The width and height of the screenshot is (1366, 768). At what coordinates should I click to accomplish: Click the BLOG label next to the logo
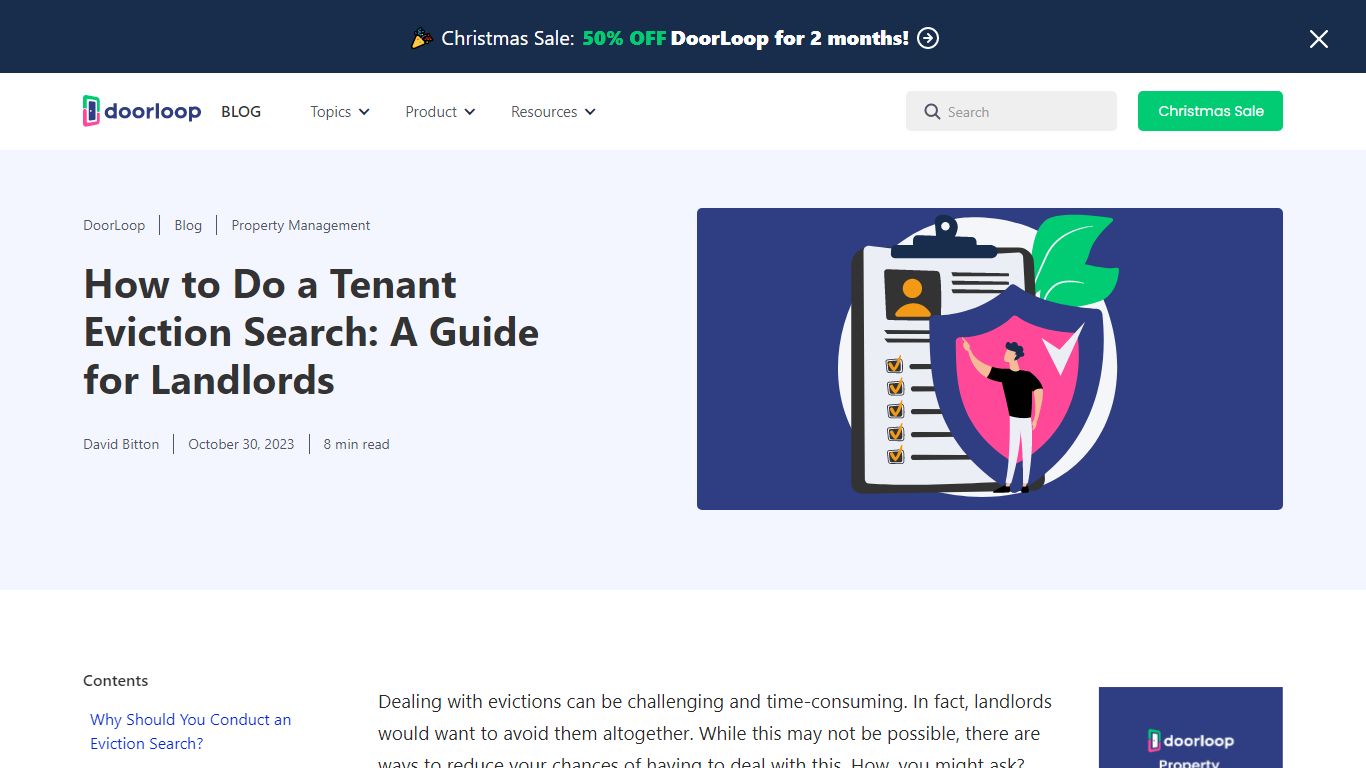click(241, 112)
